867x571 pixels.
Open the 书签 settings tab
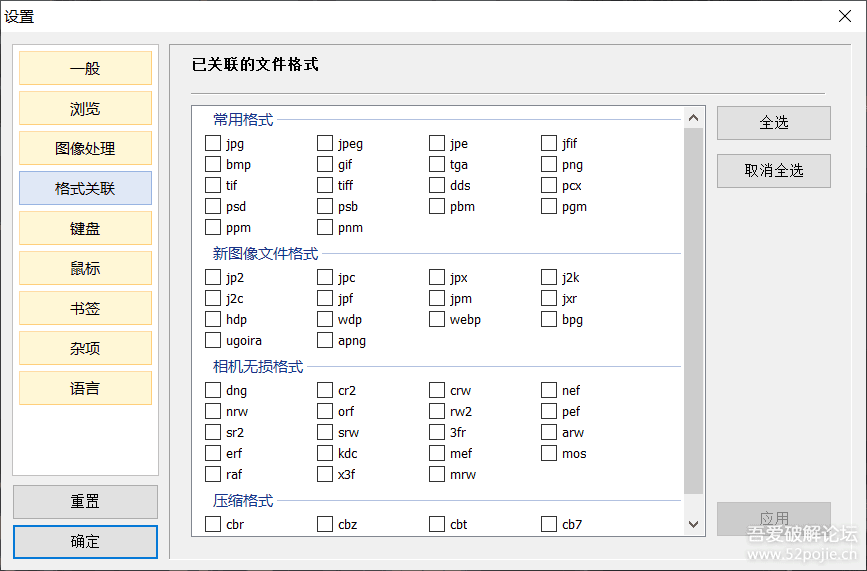point(85,308)
